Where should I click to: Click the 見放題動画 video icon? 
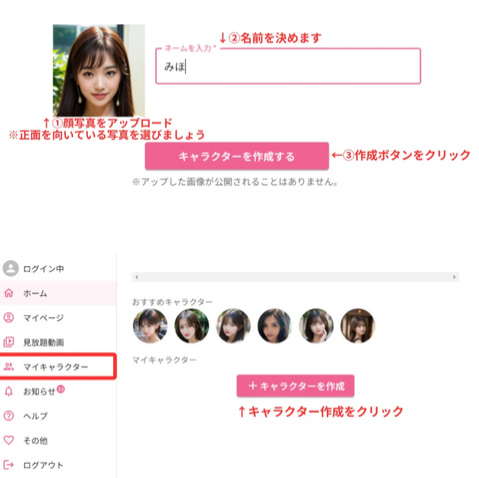(9, 342)
